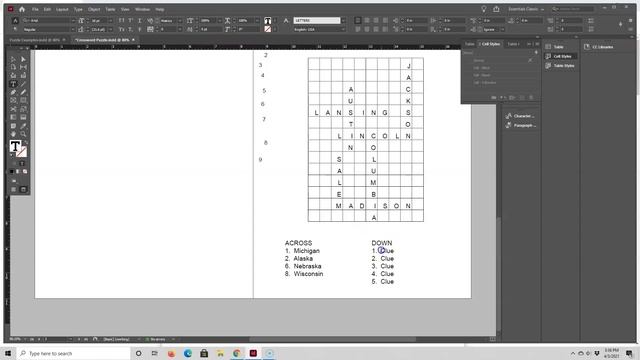Toggle Normal screen mode at the toolbox bottom

tap(13, 189)
